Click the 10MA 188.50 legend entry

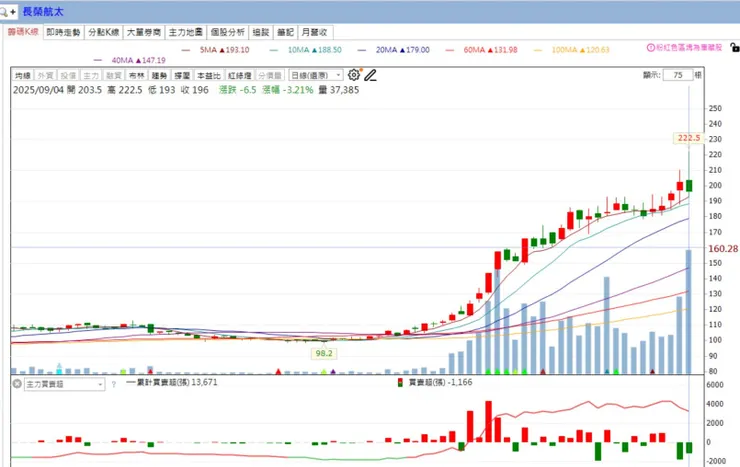click(x=305, y=50)
